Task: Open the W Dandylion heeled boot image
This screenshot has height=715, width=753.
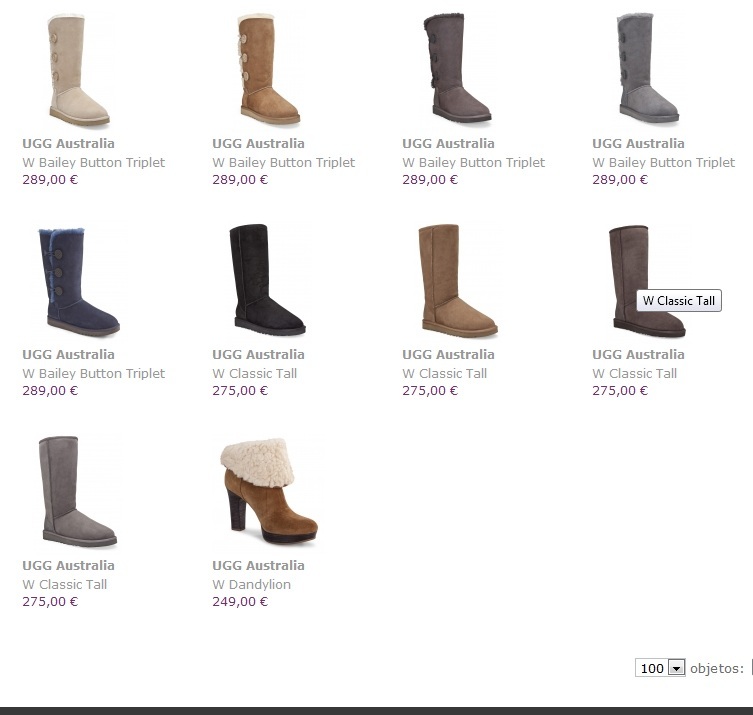Action: [269, 492]
